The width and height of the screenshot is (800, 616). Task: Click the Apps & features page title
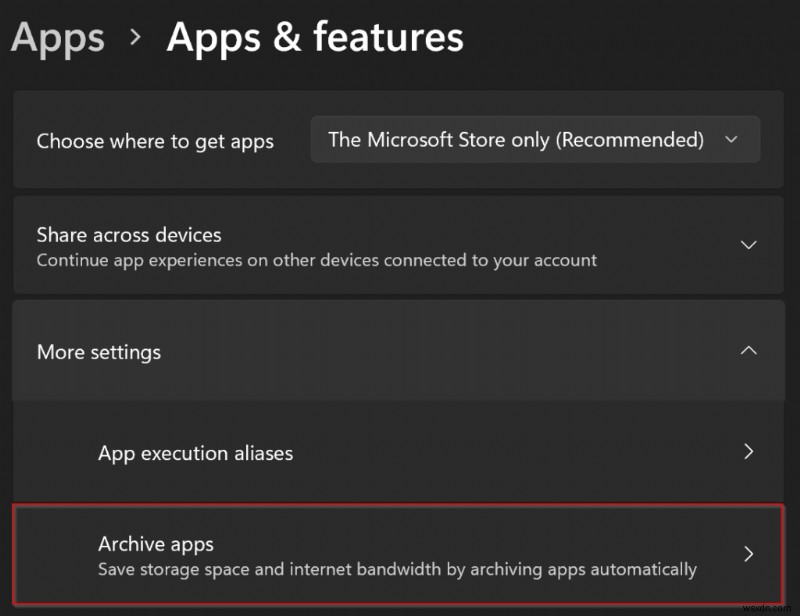pos(316,38)
